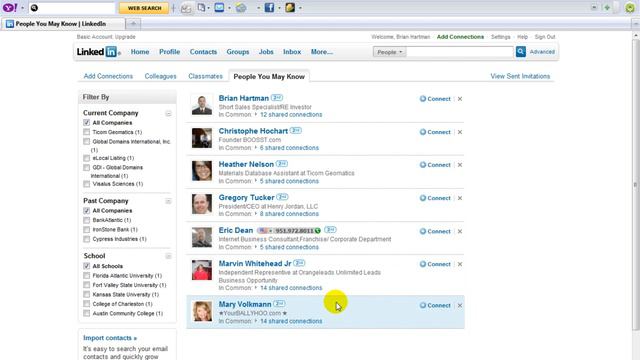Open the dropdown arrow beside Facebook icon
640x360 pixels.
pos(280,8)
